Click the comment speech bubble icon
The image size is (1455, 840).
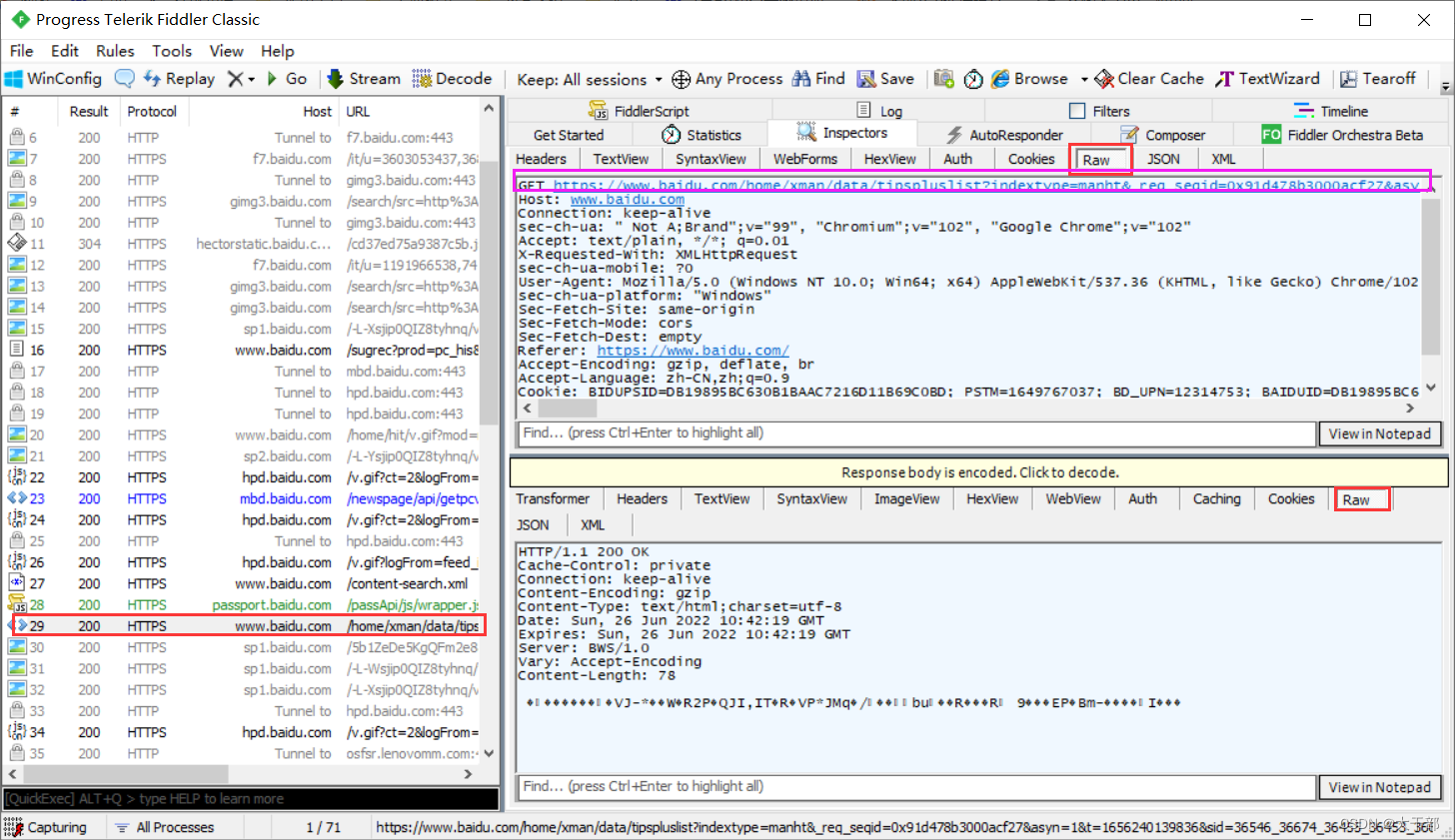(x=125, y=79)
